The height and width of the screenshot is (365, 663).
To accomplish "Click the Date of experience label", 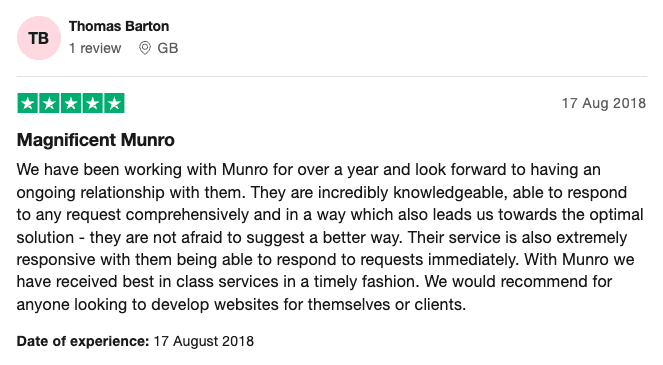I will pos(83,341).
